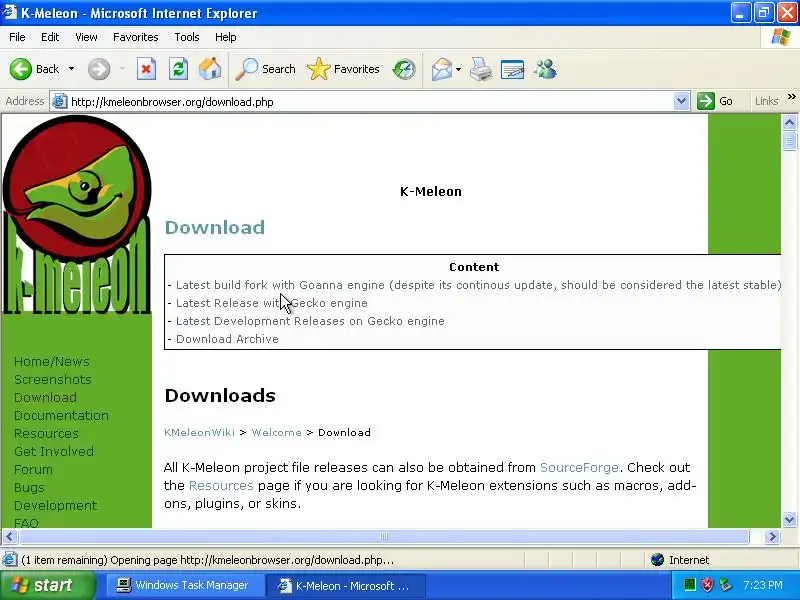Click the red security shield tray icon
800x600 pixels.
click(707, 585)
